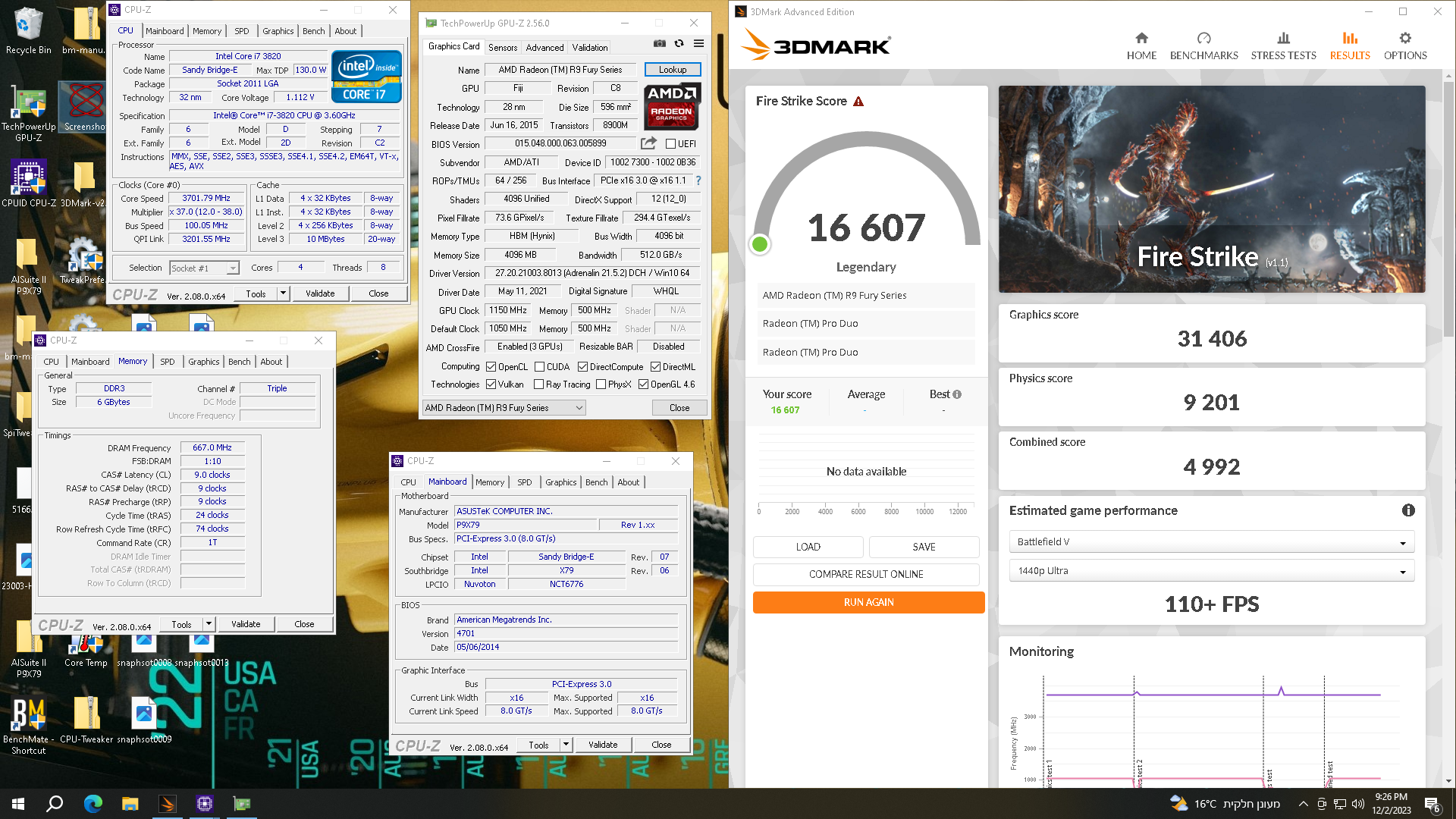
Task: Toggle the OpenGL 4.6 checkbox
Action: tap(643, 384)
